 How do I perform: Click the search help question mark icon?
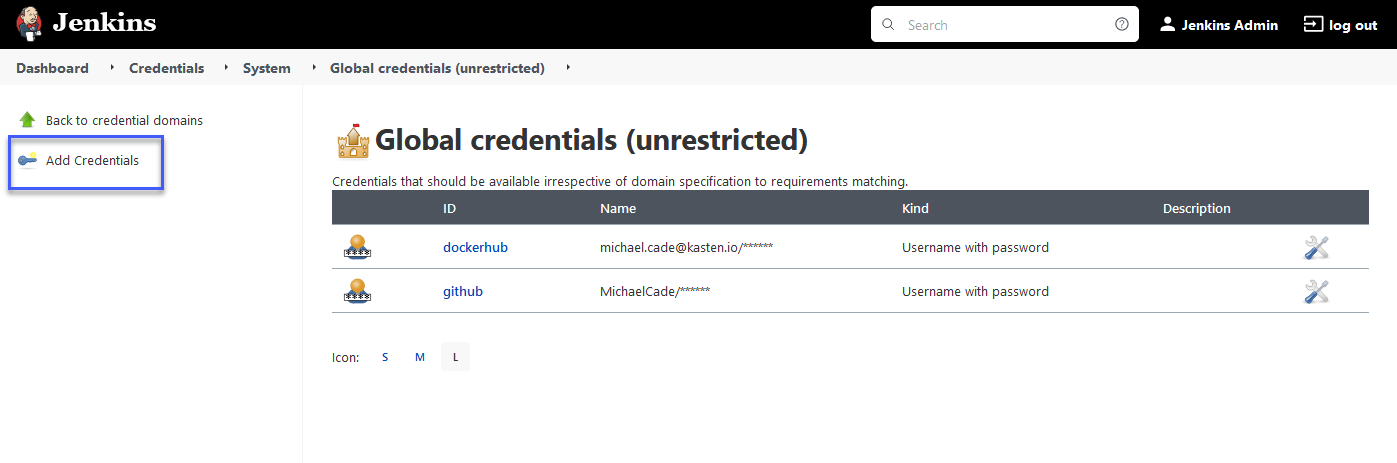pos(1122,25)
